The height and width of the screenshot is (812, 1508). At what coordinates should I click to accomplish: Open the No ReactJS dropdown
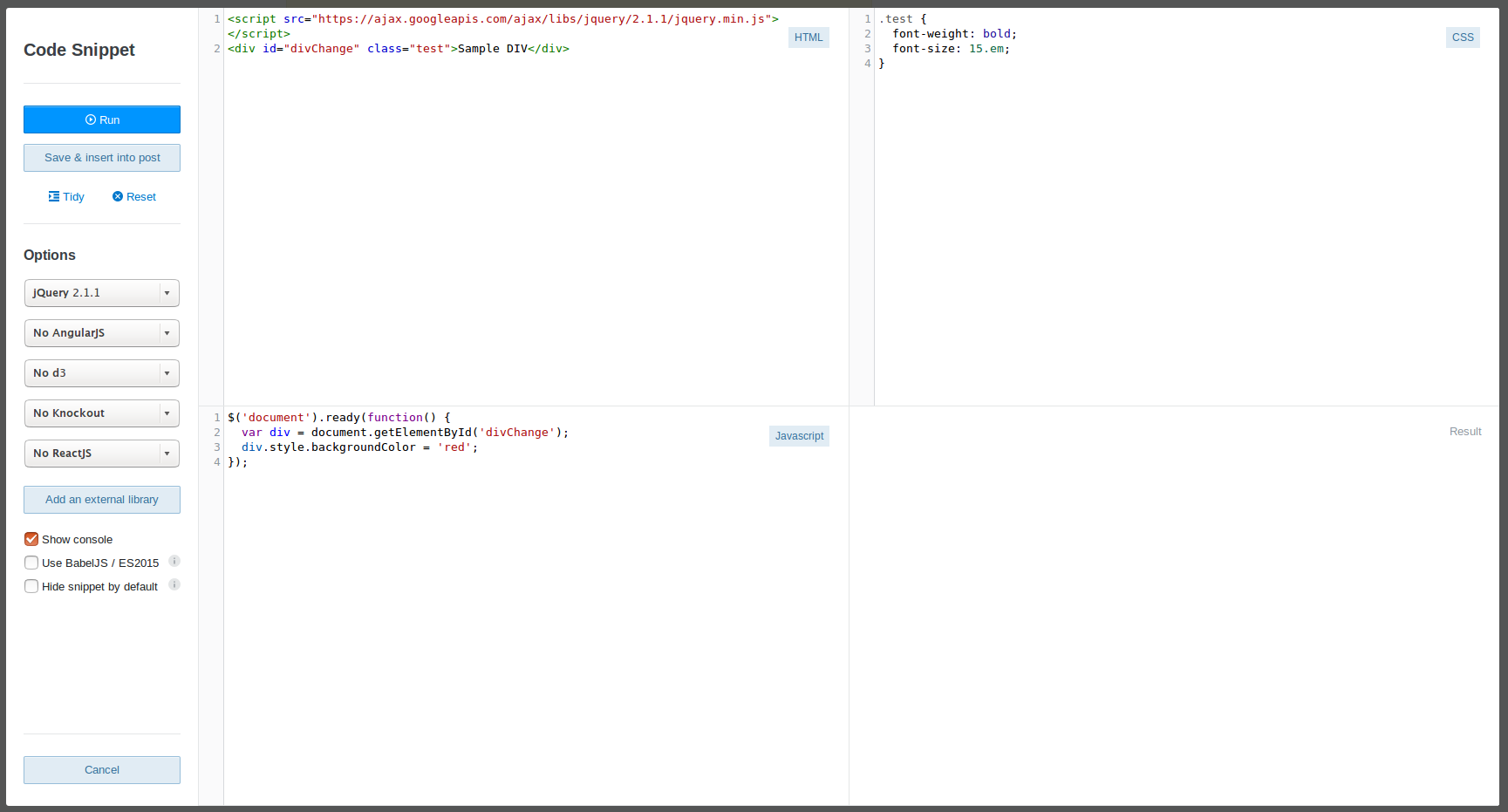tap(102, 454)
